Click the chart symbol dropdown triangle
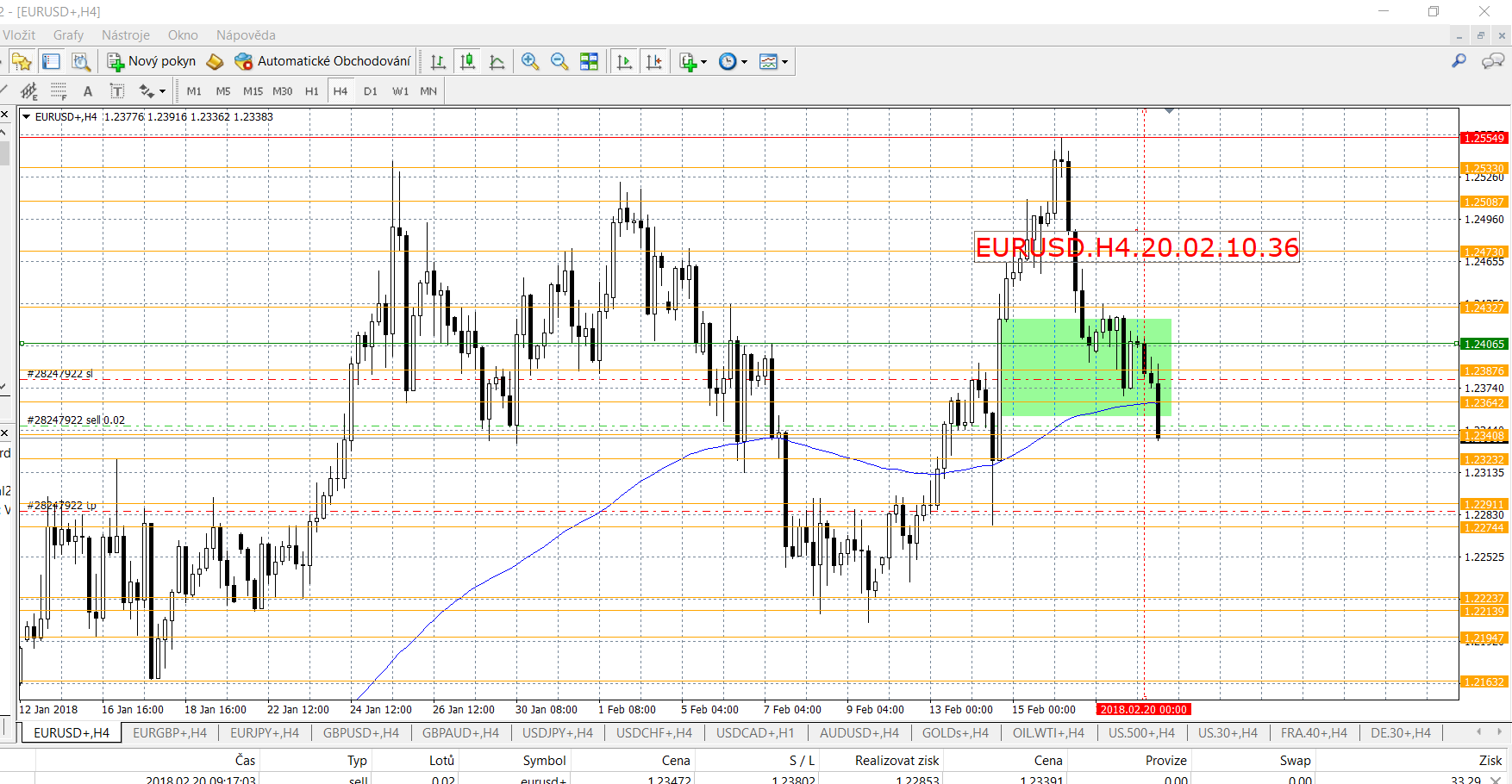The image size is (1512, 784). click(26, 117)
